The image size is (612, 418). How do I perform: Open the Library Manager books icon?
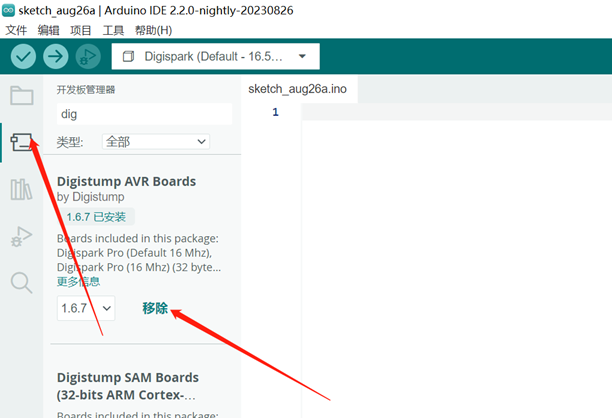point(21,190)
